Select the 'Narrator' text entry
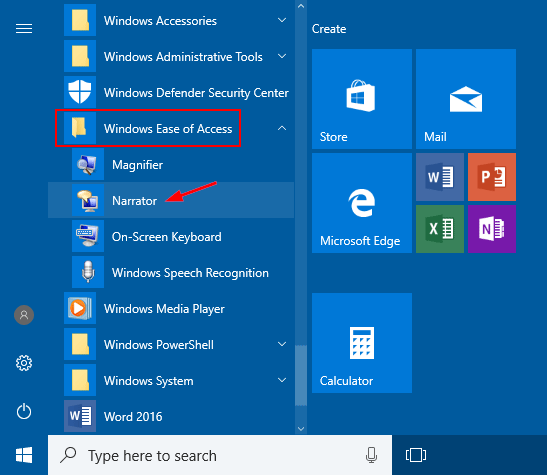The width and height of the screenshot is (547, 475). click(x=134, y=201)
